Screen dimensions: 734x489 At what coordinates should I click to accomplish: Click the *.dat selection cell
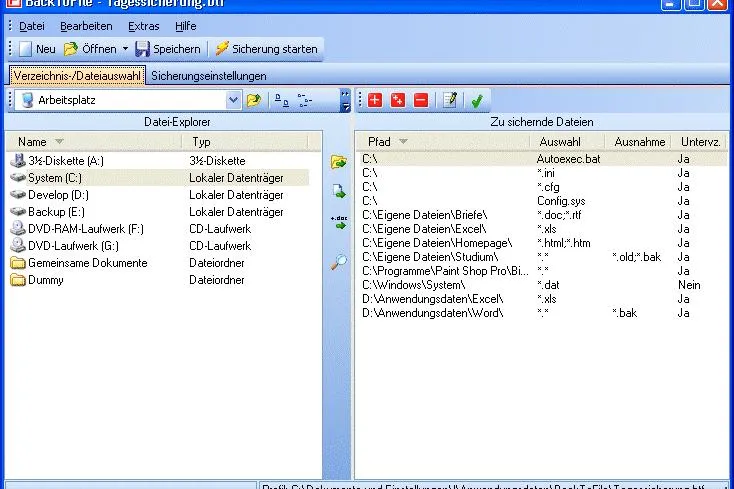tap(548, 285)
